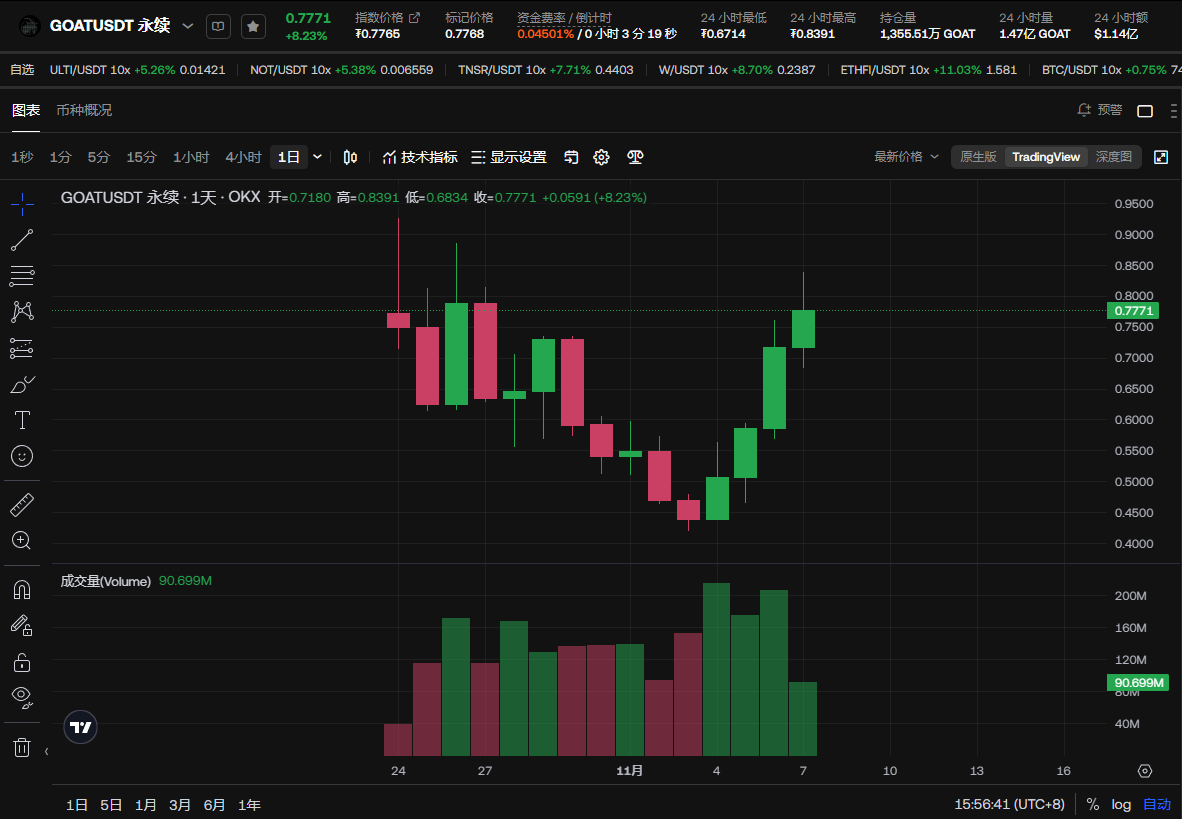This screenshot has height=819, width=1182.
Task: Set time range to 5日
Action: tap(111, 805)
